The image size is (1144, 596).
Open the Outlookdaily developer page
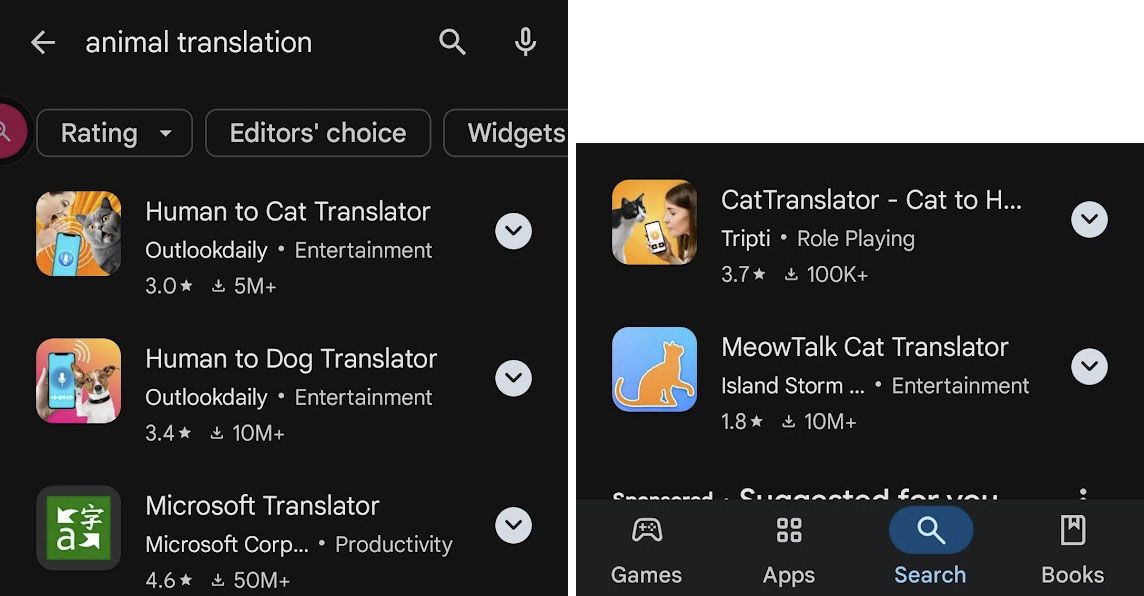pos(206,250)
